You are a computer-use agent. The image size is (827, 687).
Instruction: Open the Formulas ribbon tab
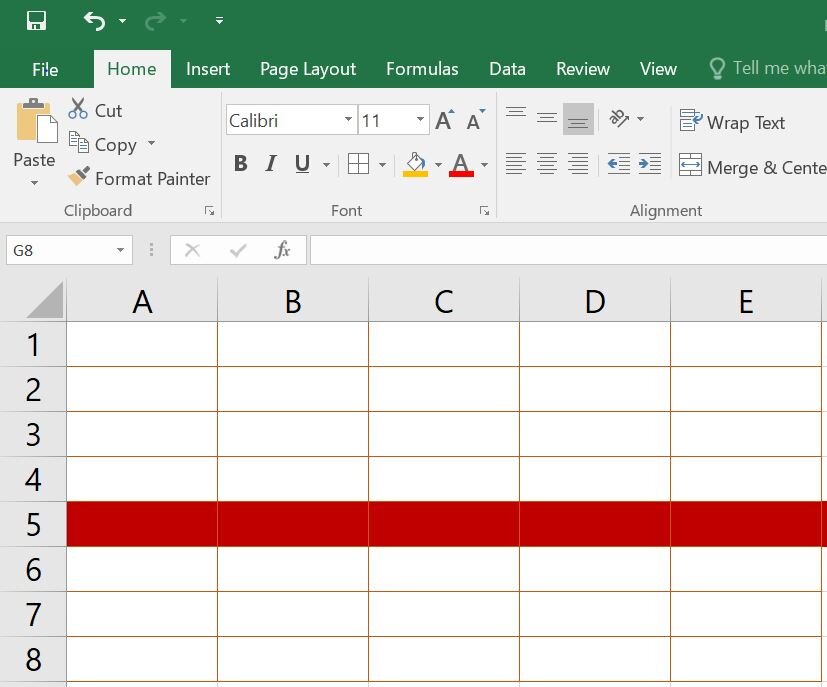click(x=422, y=69)
